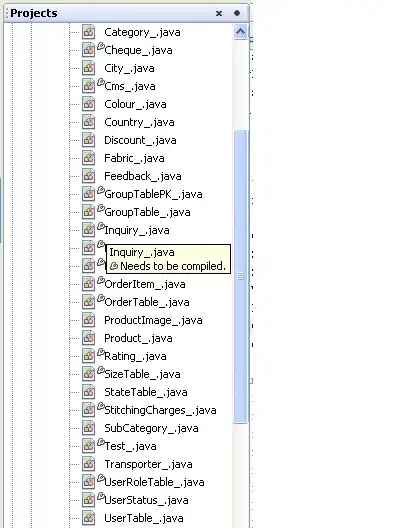Viewport: 410px width, 528px height.
Task: Select Cheque_.java in the tree
Action: click(138, 50)
